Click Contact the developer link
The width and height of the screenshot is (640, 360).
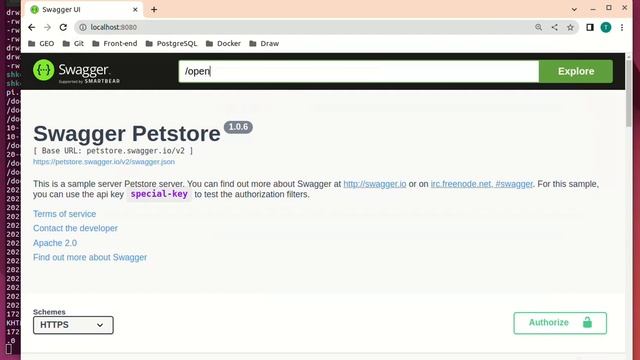coord(75,228)
